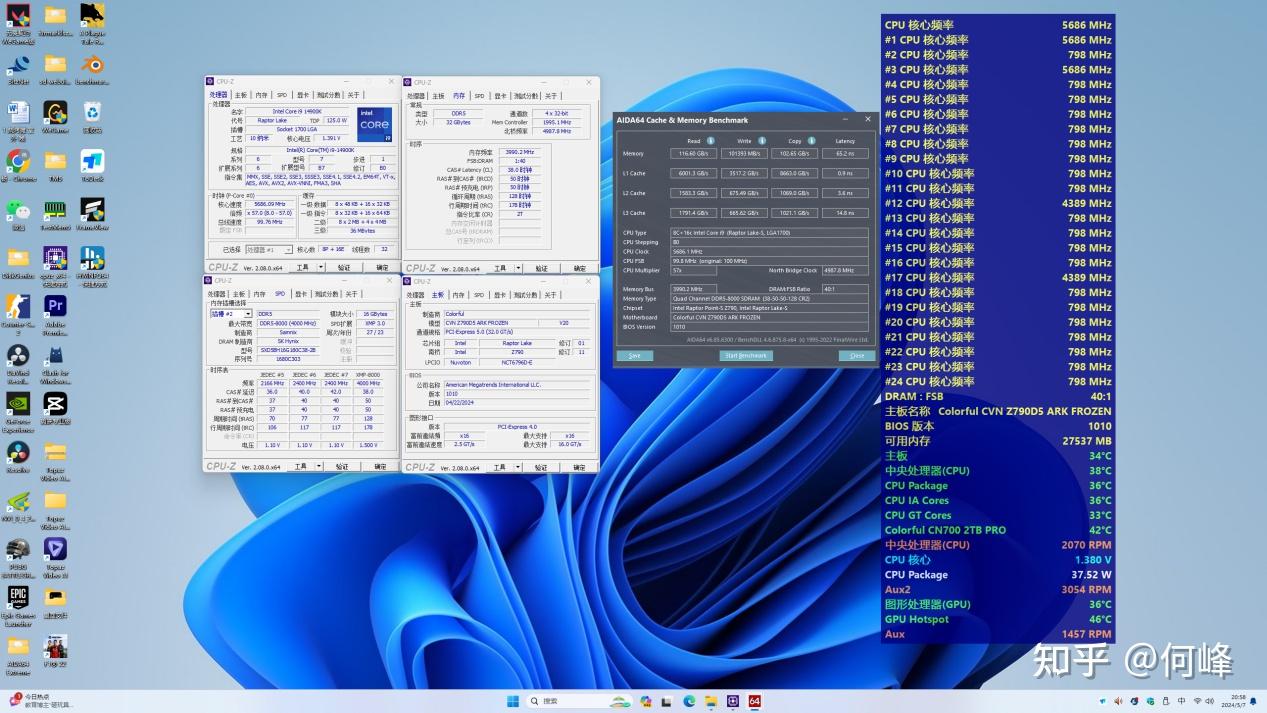Click the taskbar clock showing 20:58
Viewport: 1267px width, 713px height.
tap(1234, 701)
